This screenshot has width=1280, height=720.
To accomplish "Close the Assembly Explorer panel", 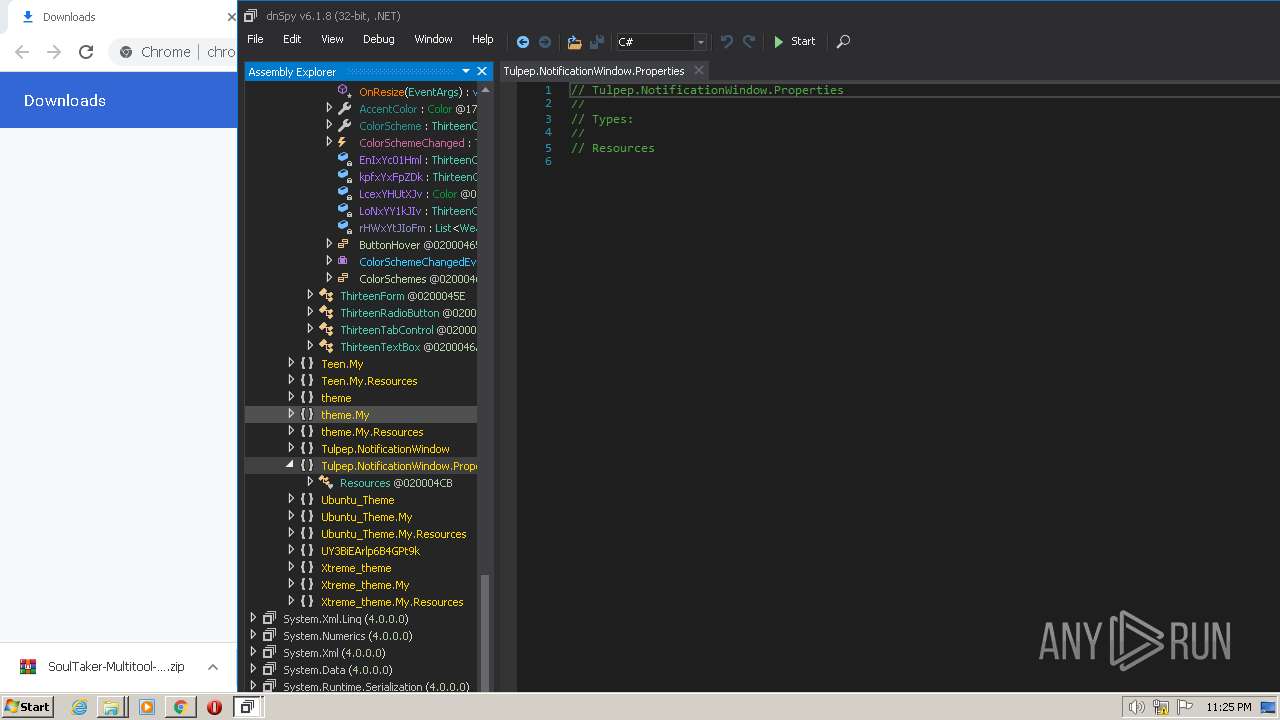I will [482, 71].
